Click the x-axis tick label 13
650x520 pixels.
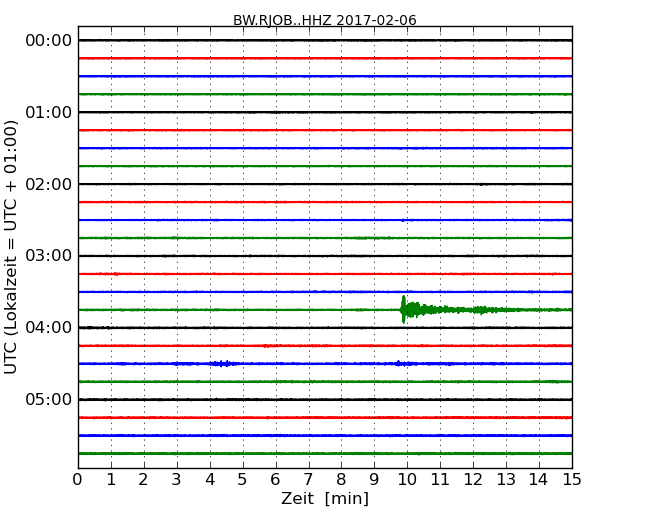[506, 480]
